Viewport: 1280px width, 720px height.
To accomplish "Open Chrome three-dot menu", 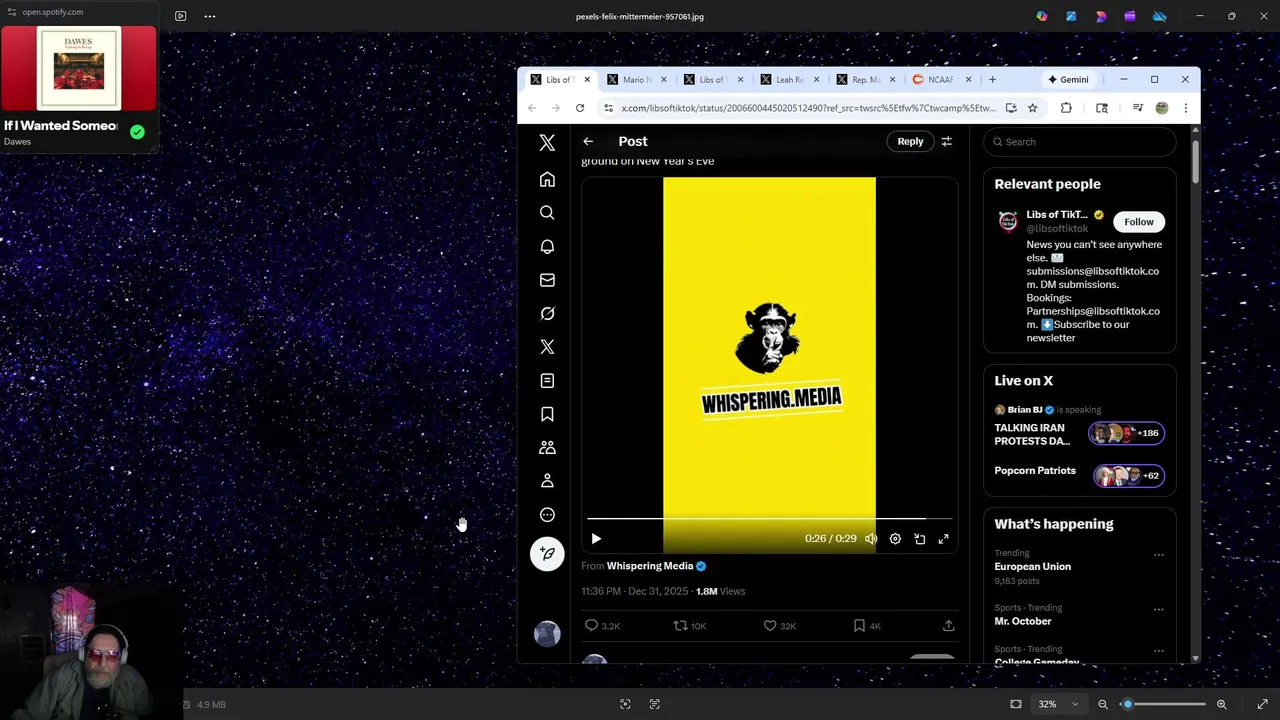I will (x=1185, y=108).
